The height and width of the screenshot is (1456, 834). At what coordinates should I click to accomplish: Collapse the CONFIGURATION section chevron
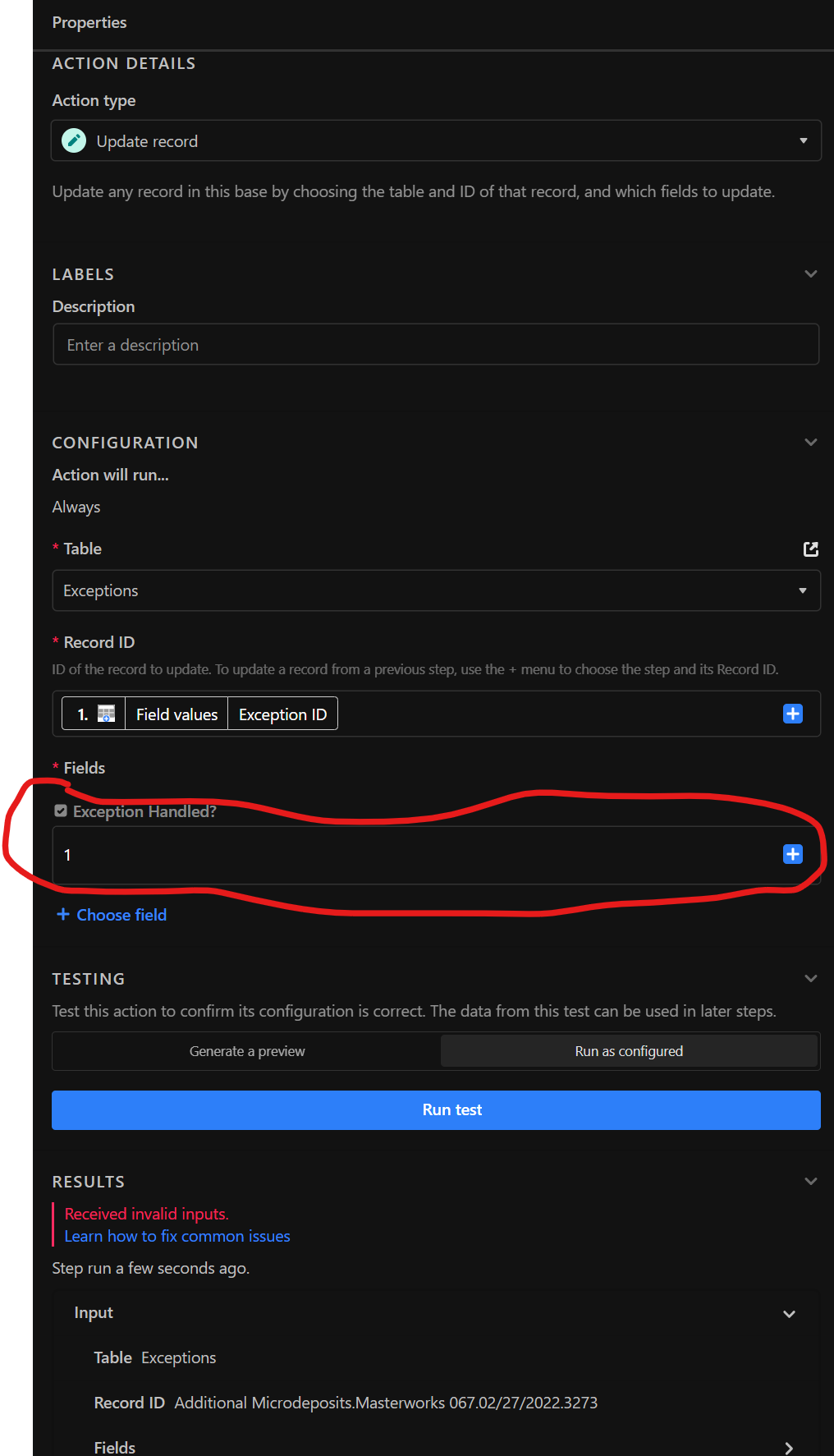pos(810,442)
